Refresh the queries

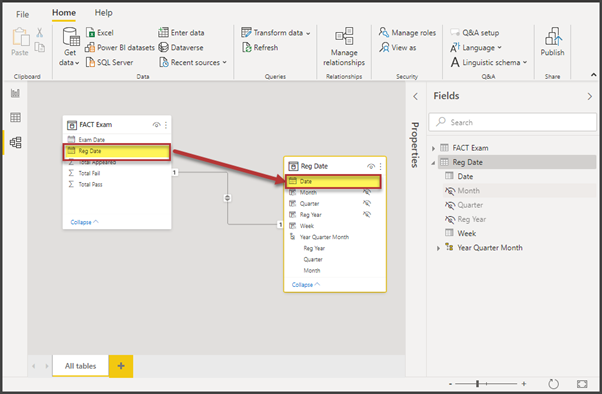click(260, 48)
